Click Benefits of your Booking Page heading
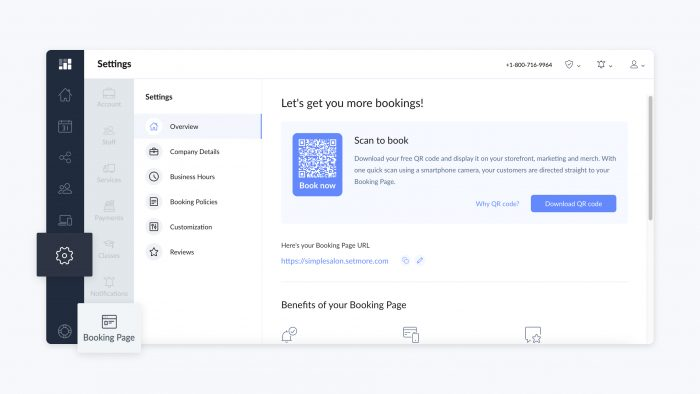The width and height of the screenshot is (700, 394). [344, 305]
